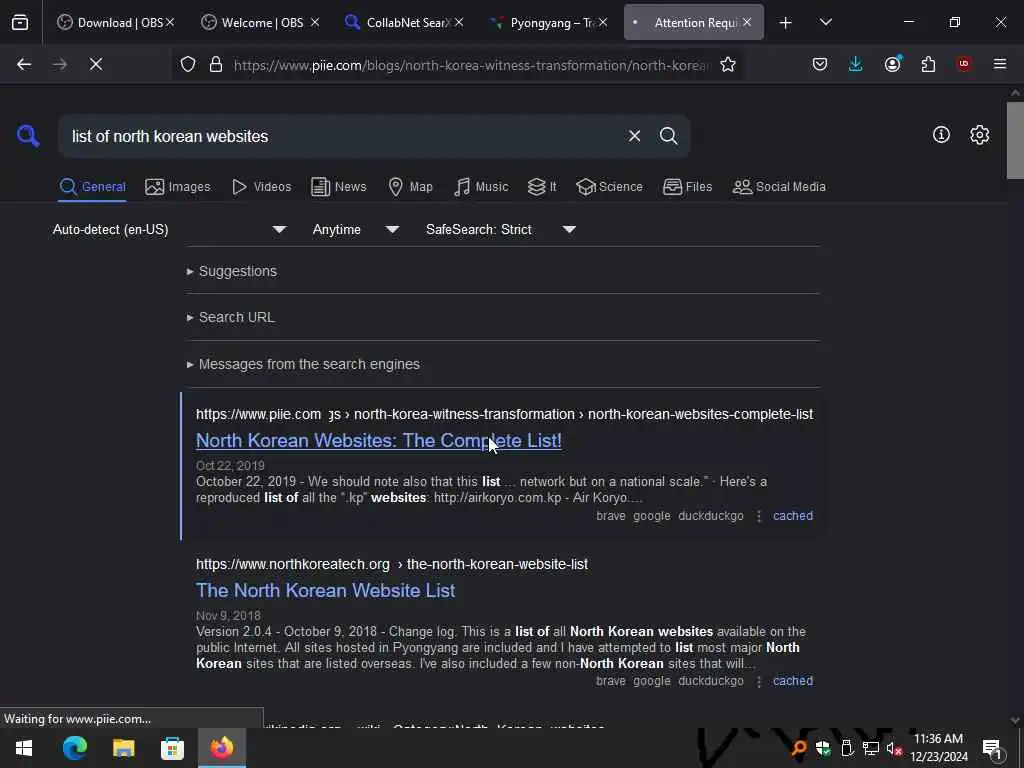Open the Anytime time range dropdown
The height and width of the screenshot is (768, 1024).
355,229
